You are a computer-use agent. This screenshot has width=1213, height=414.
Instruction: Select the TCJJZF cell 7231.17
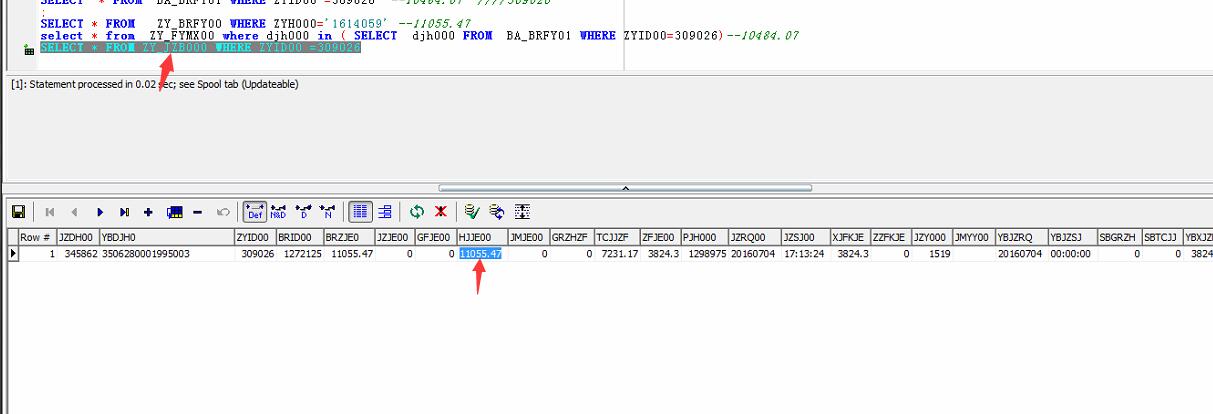click(x=616, y=254)
